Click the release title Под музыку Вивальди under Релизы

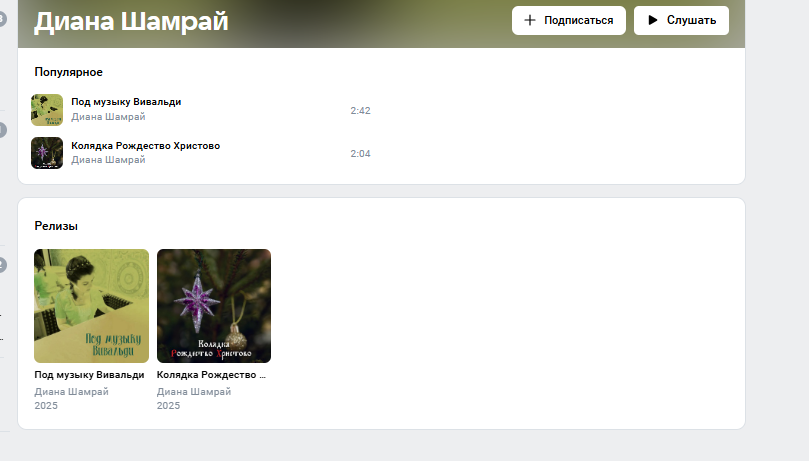(89, 375)
